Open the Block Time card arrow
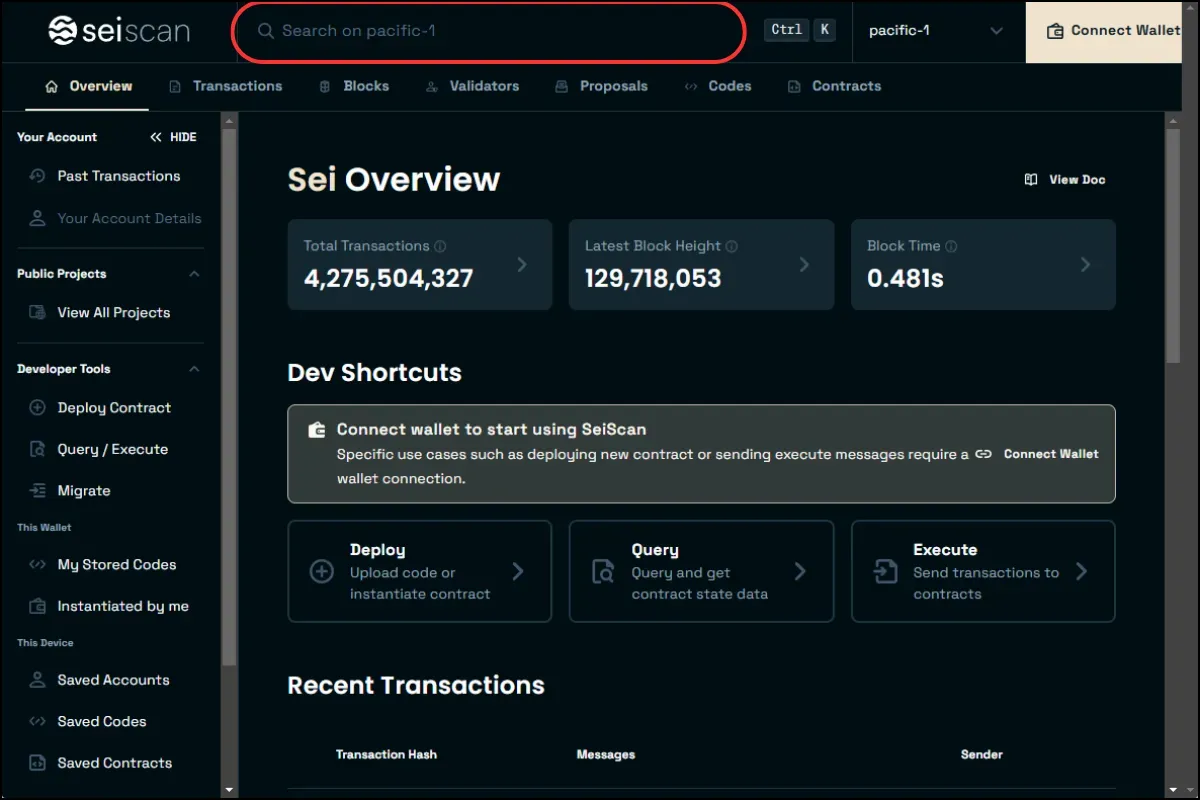Image resolution: width=1200 pixels, height=800 pixels. 1086,265
